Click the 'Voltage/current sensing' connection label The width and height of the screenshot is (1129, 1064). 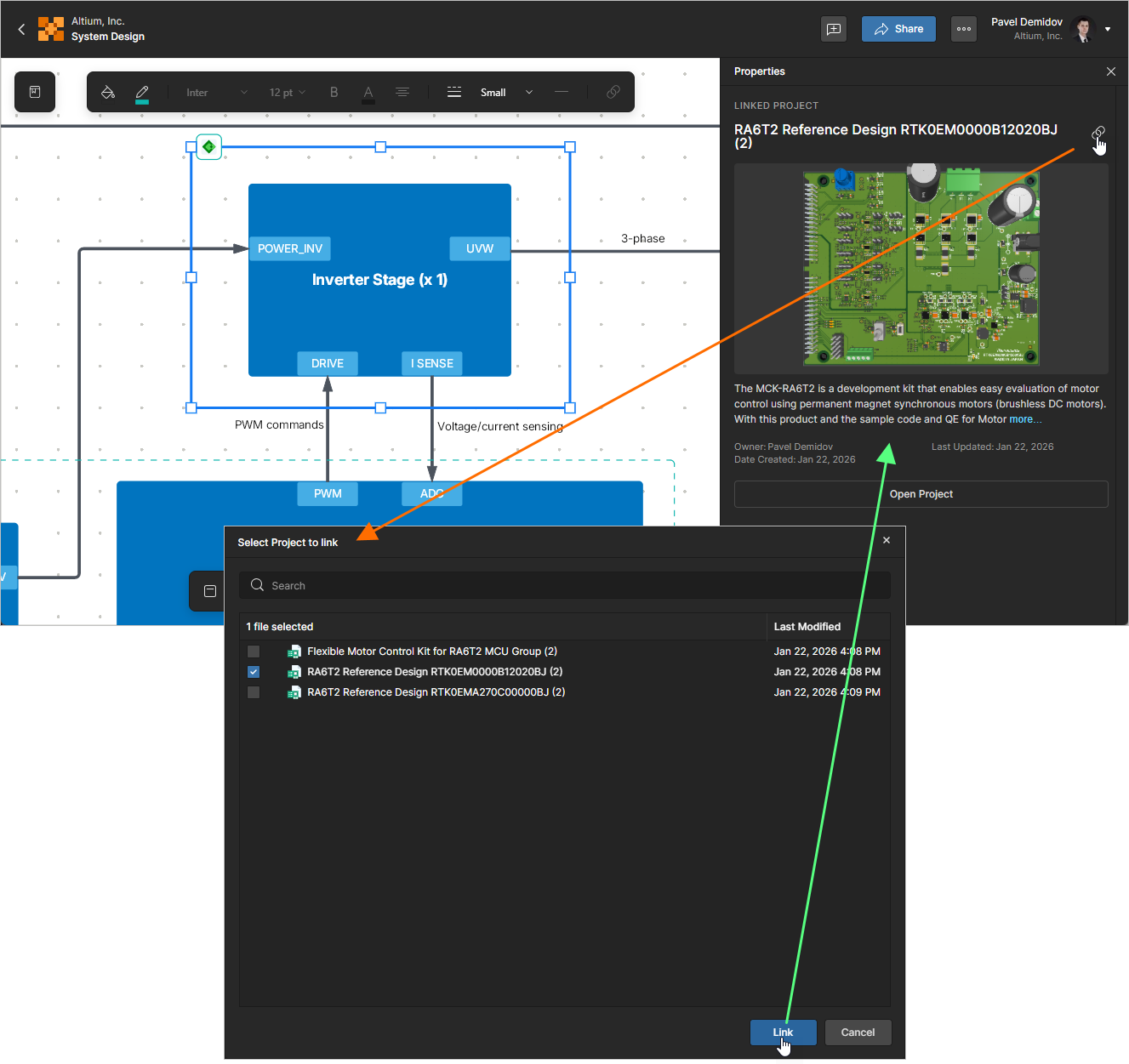click(500, 426)
